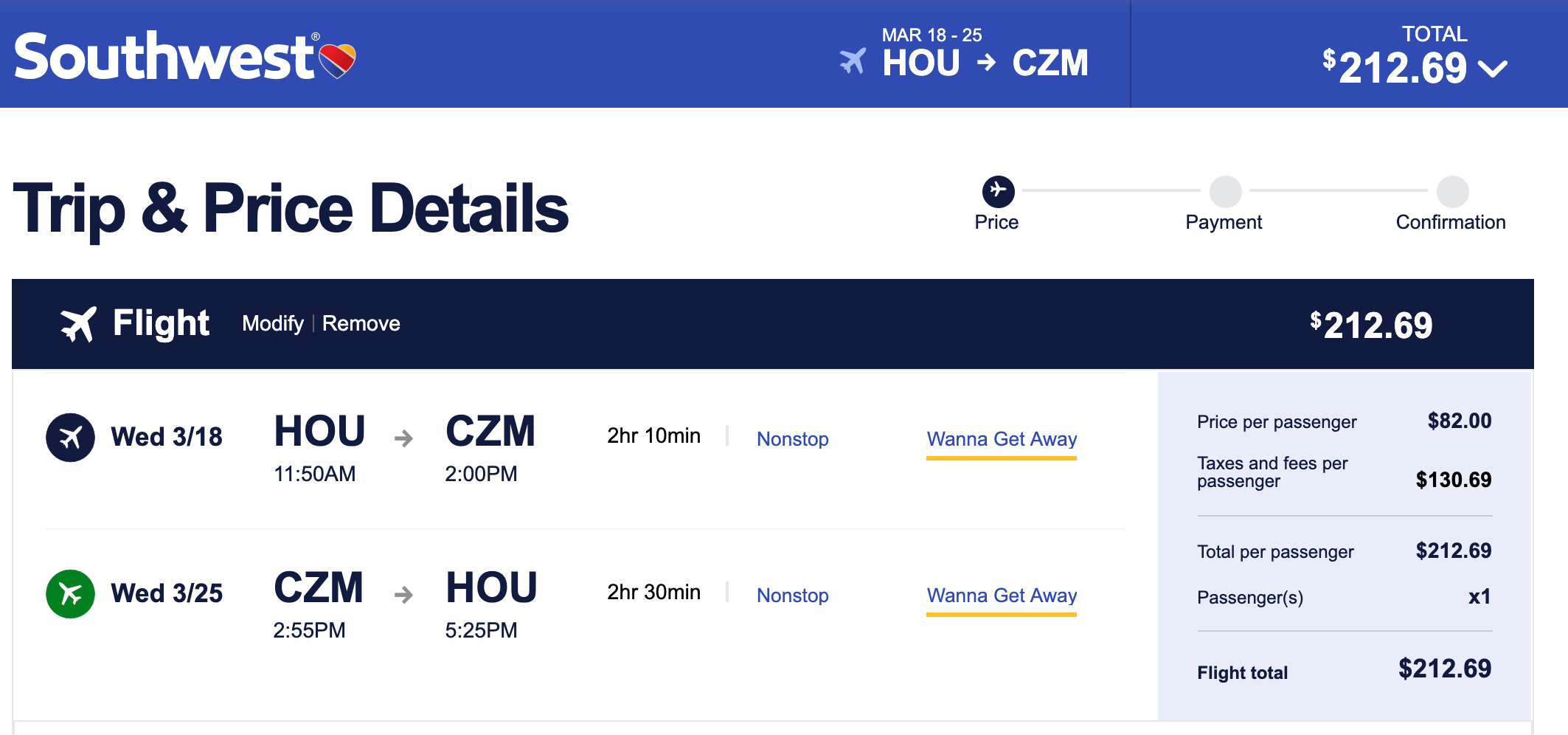The width and height of the screenshot is (1568, 735).
Task: Click the navy departing flight icon for Wed 3/18
Action: [70, 438]
